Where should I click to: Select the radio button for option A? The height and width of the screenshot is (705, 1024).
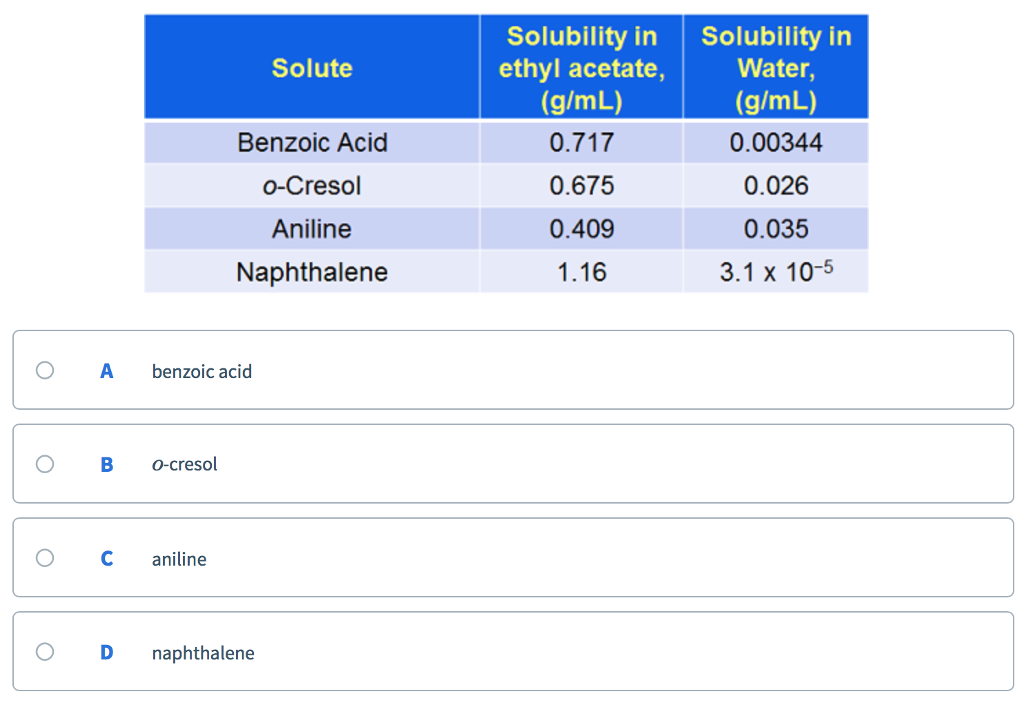tap(44, 370)
